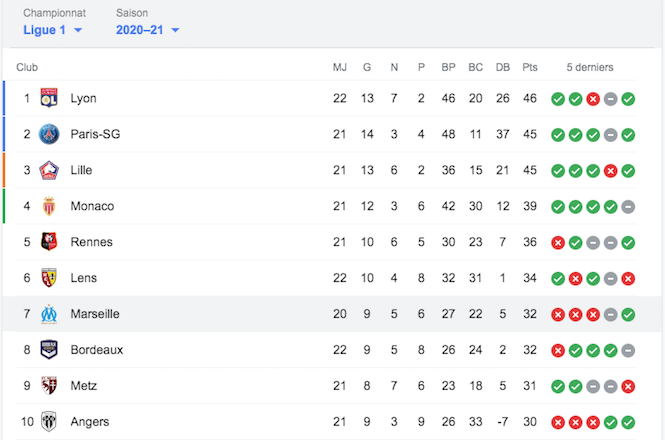Click Angers' last green win indicator
Screen dimensions: 665x440
628,423
